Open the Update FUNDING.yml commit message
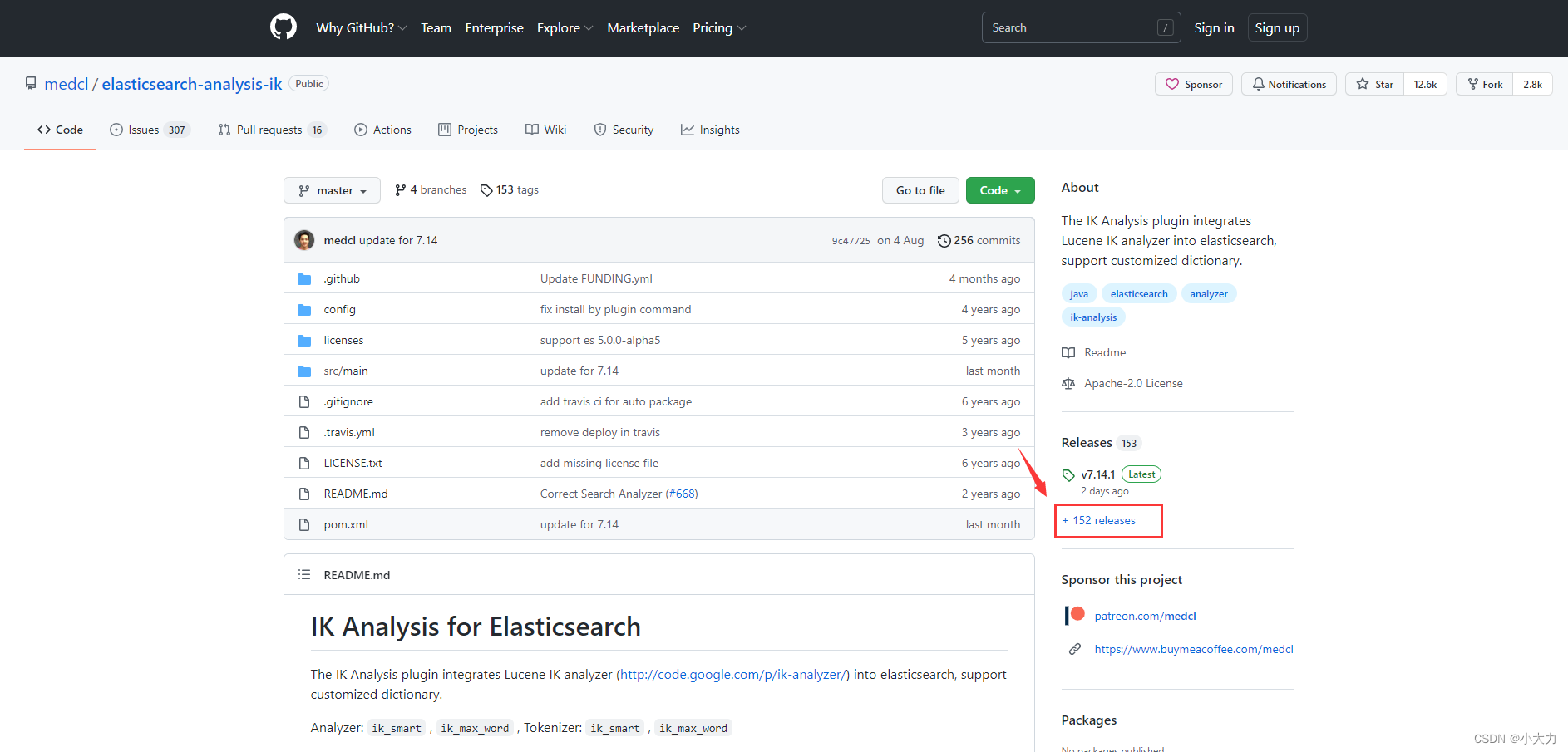1568x752 pixels. (596, 278)
